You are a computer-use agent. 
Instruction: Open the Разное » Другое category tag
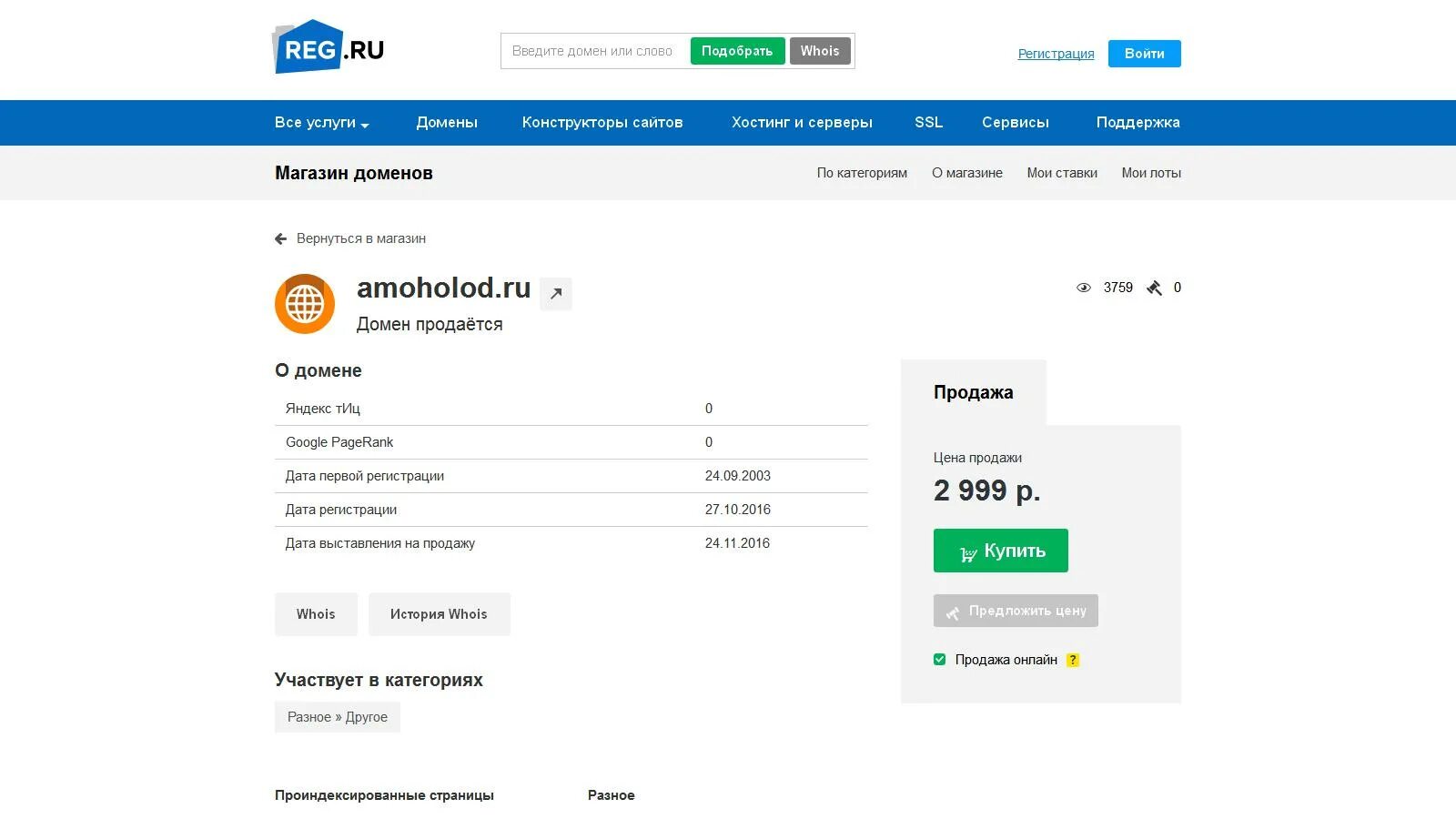[x=338, y=717]
